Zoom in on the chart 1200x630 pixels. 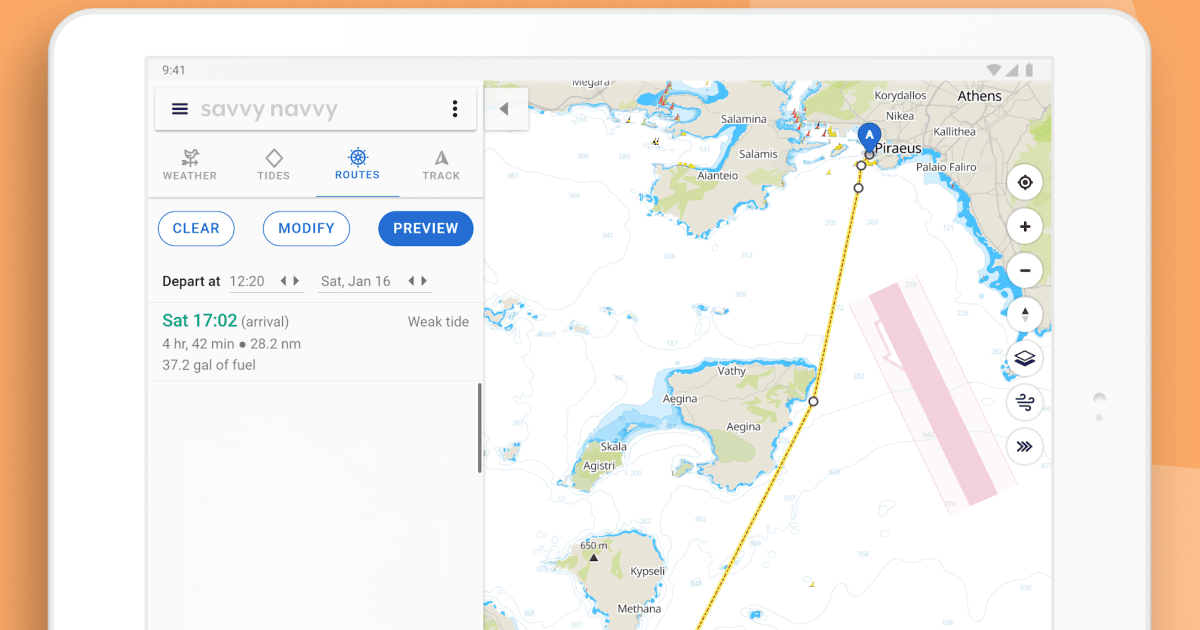click(1024, 226)
